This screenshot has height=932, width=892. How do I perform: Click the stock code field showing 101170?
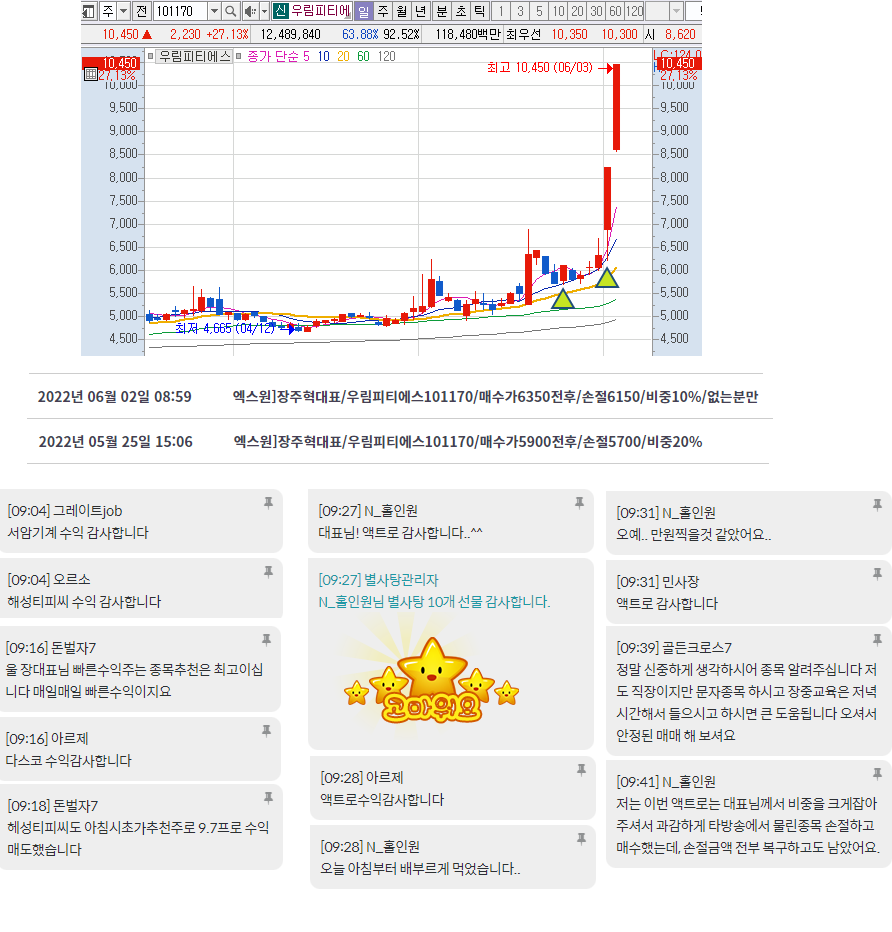click(x=181, y=11)
